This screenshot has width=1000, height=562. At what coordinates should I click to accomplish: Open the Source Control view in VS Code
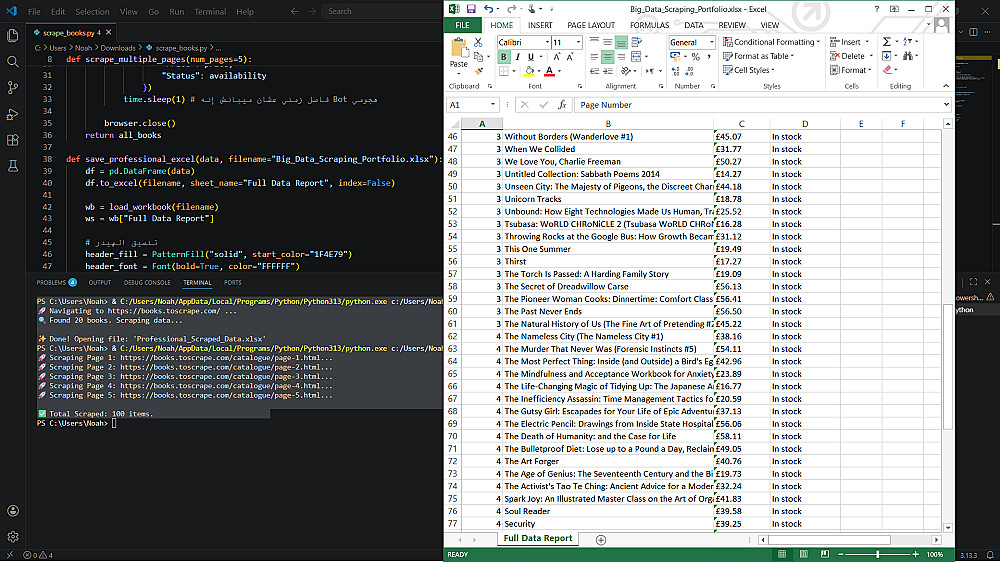pos(13,88)
